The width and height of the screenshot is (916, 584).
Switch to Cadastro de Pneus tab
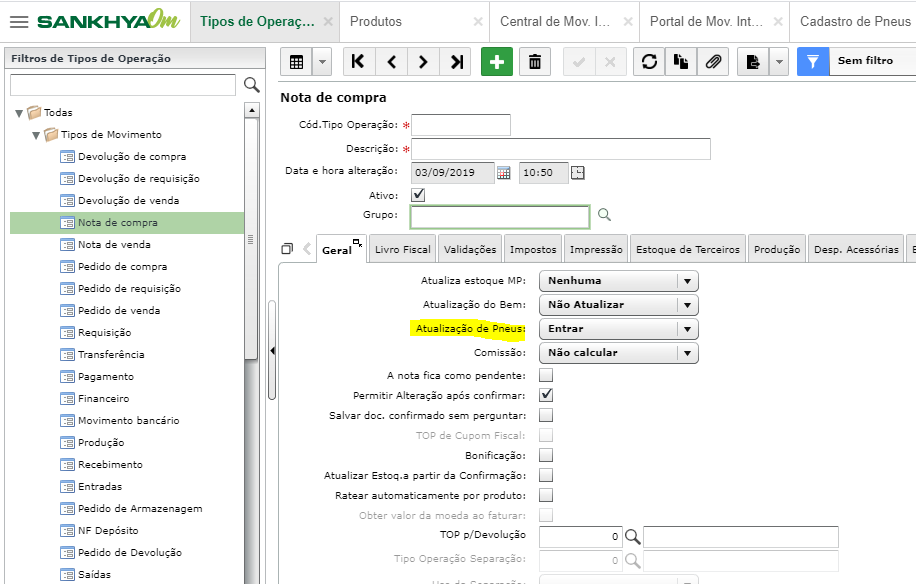click(x=855, y=22)
